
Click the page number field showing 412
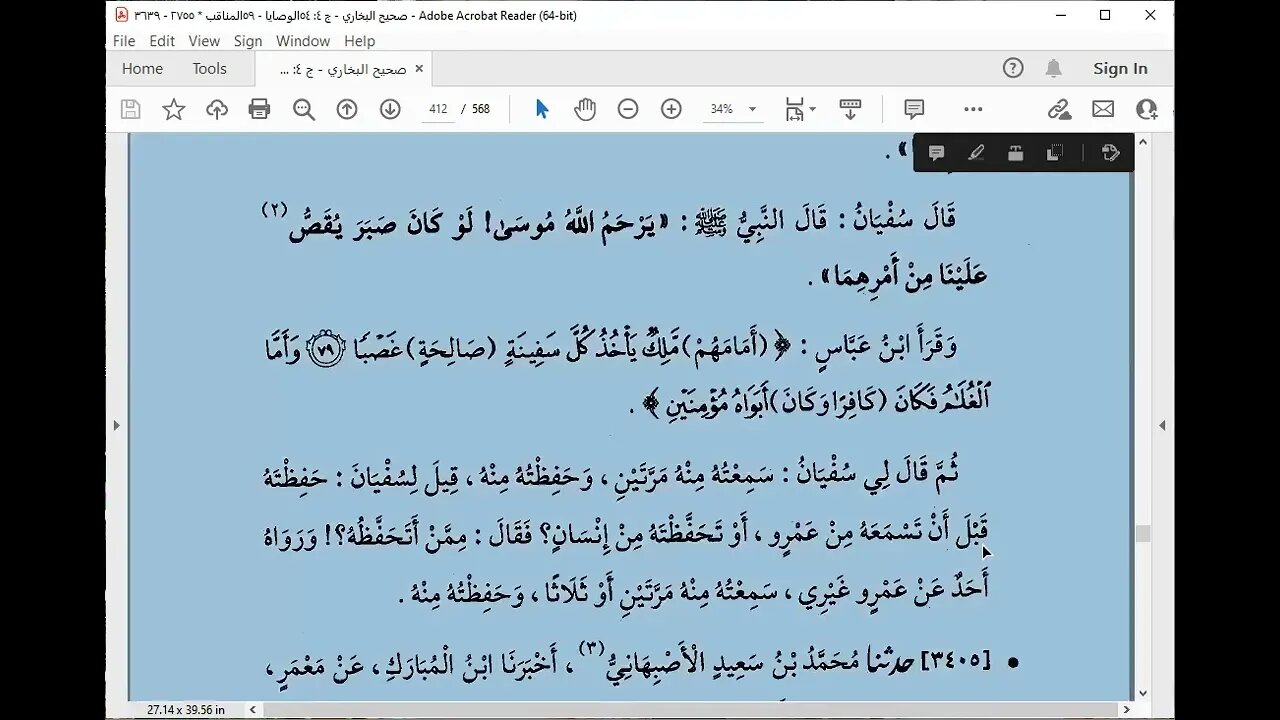438,109
